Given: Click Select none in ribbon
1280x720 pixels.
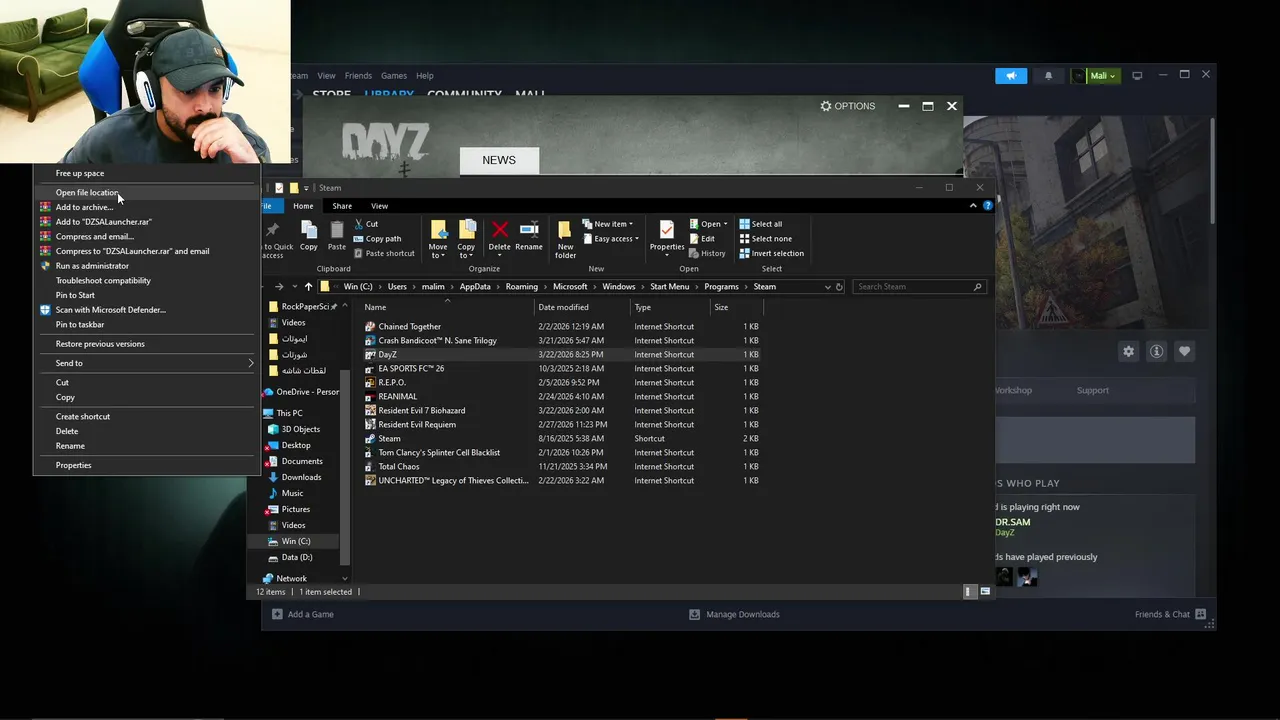Looking at the screenshot, I should 765,239.
